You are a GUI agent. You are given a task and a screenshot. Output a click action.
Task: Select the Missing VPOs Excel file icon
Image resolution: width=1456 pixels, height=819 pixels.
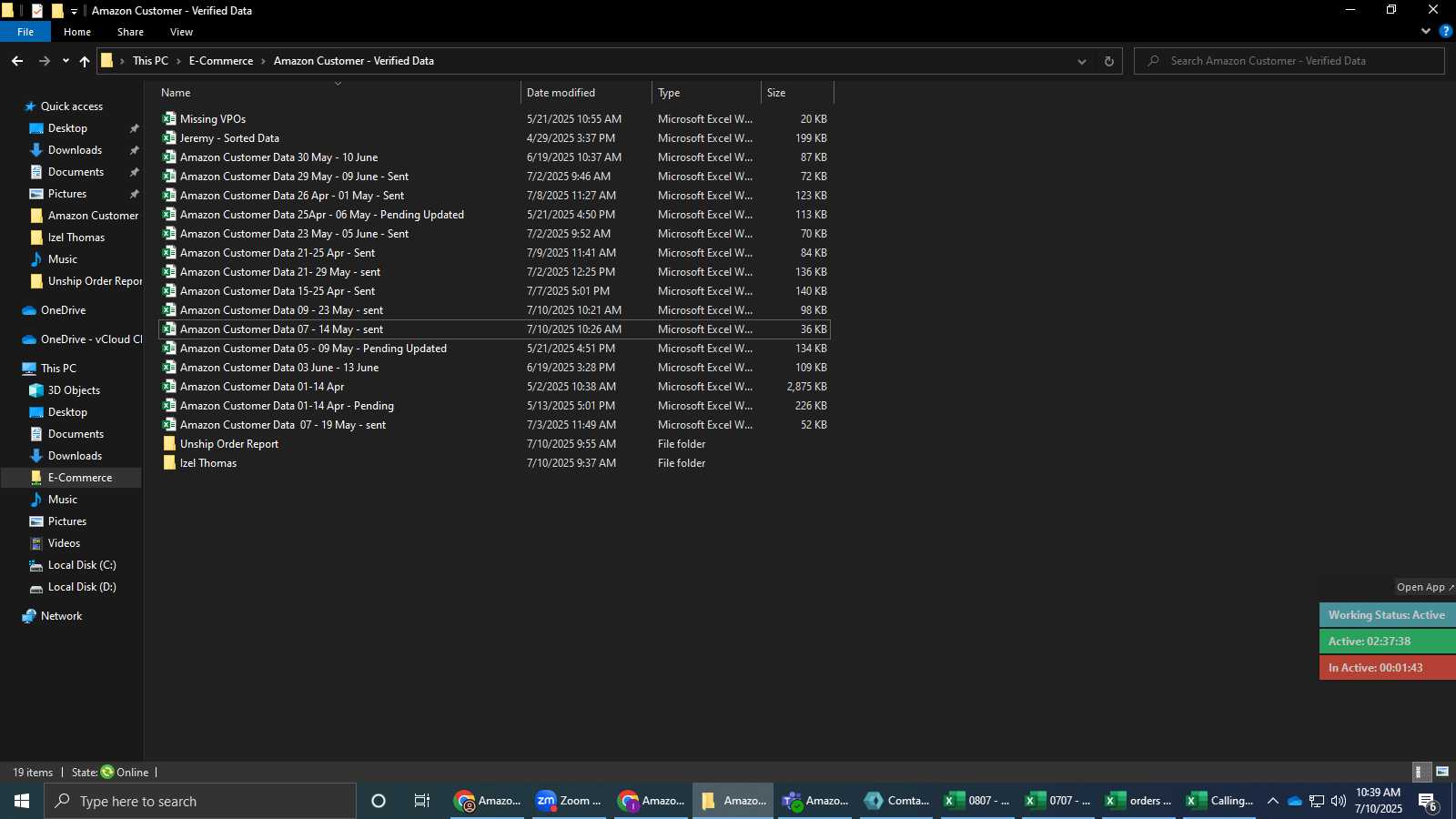click(169, 119)
